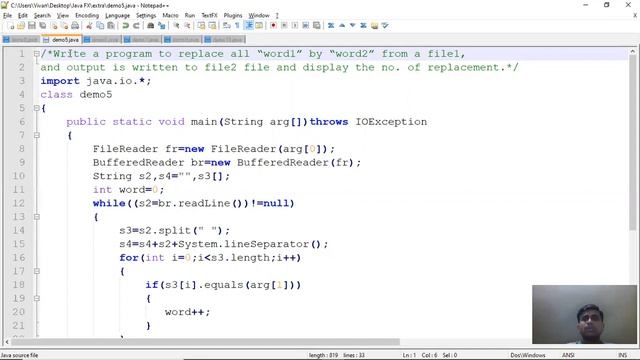Viewport: 640px width, 360px height.
Task: Run macro multiple times icon
Action: [x=306, y=26]
